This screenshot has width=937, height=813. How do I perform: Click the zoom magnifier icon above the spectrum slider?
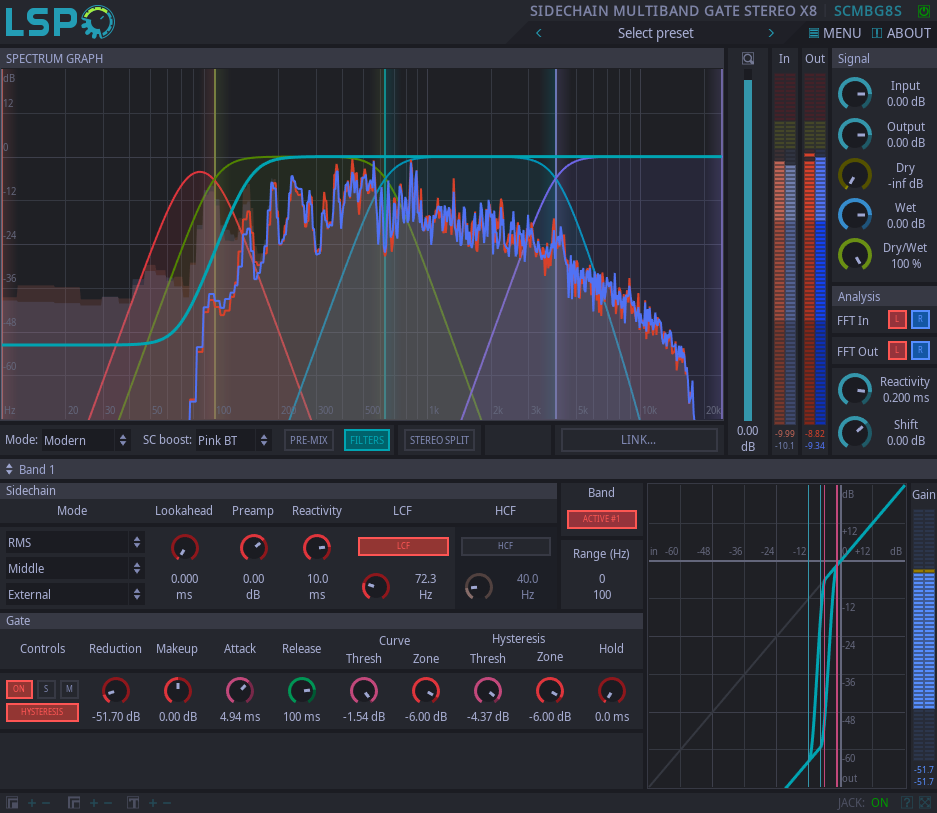coord(747,59)
